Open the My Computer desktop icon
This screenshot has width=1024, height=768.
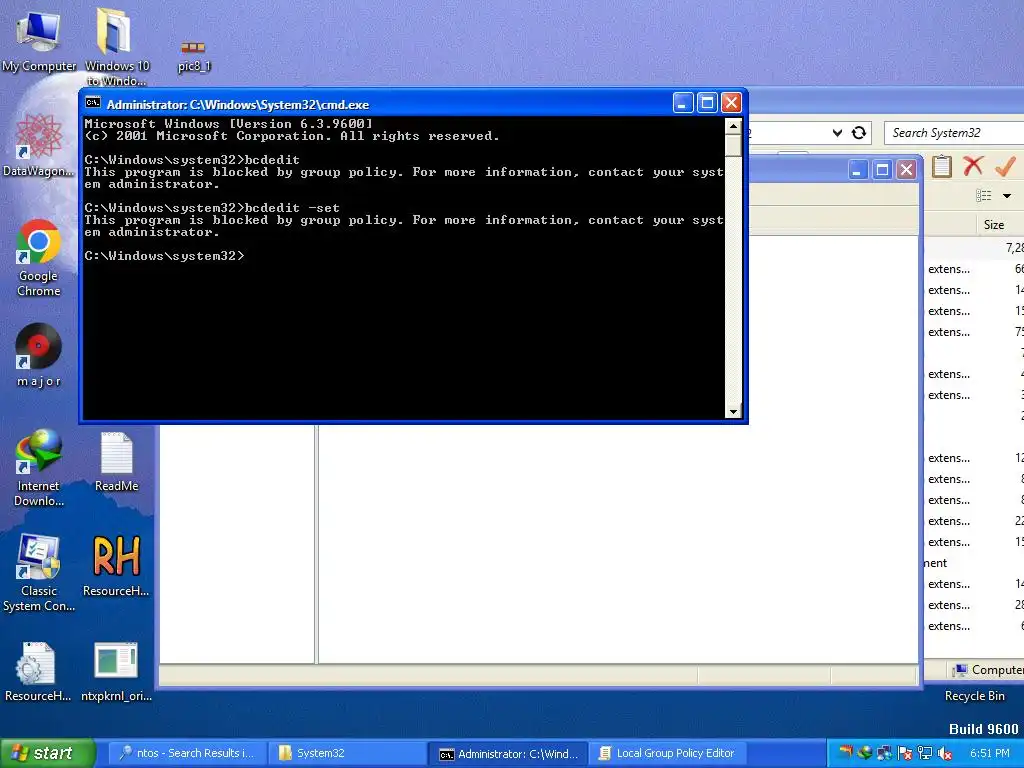(x=39, y=39)
